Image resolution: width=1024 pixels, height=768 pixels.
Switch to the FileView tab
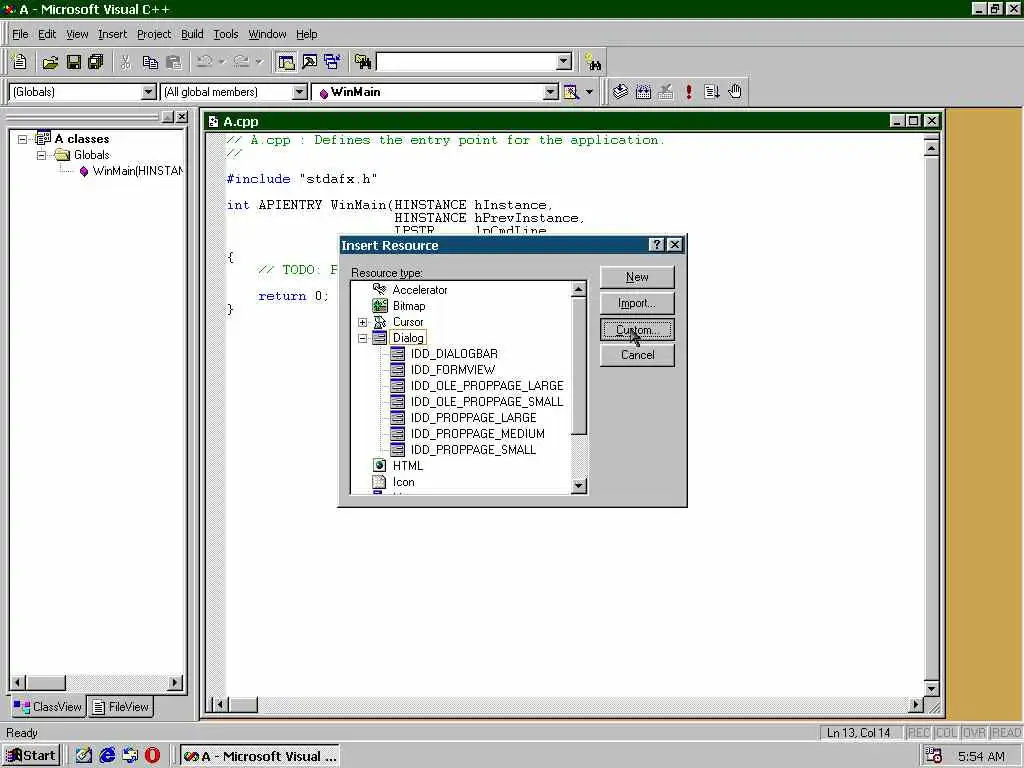point(121,707)
